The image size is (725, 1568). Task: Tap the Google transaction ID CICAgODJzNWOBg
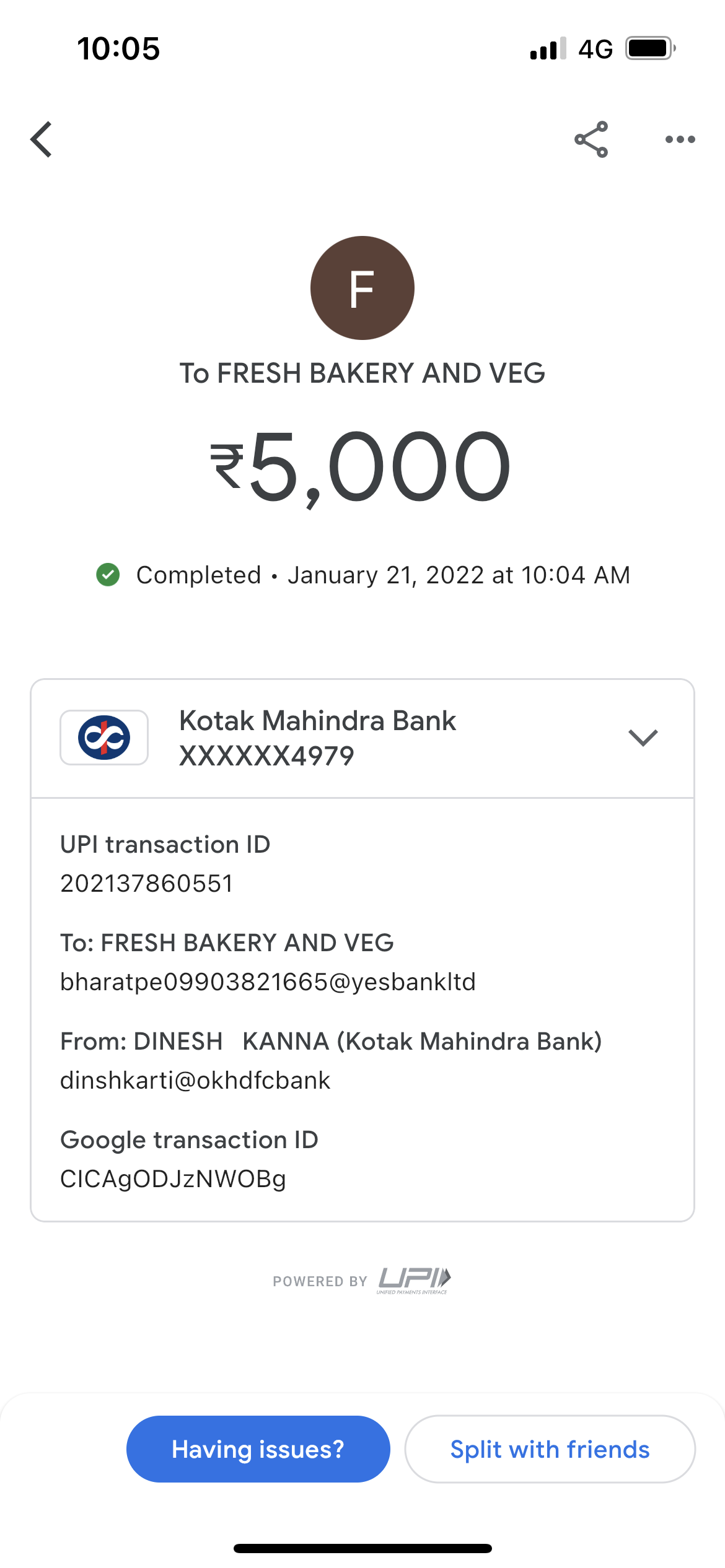174,1179
